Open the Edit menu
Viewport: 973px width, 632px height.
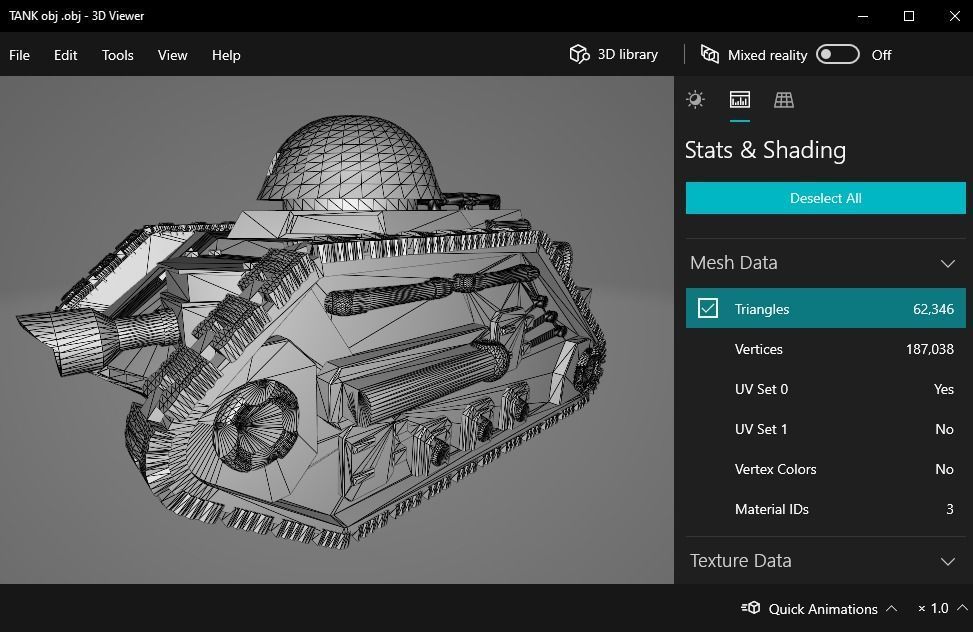tap(65, 55)
